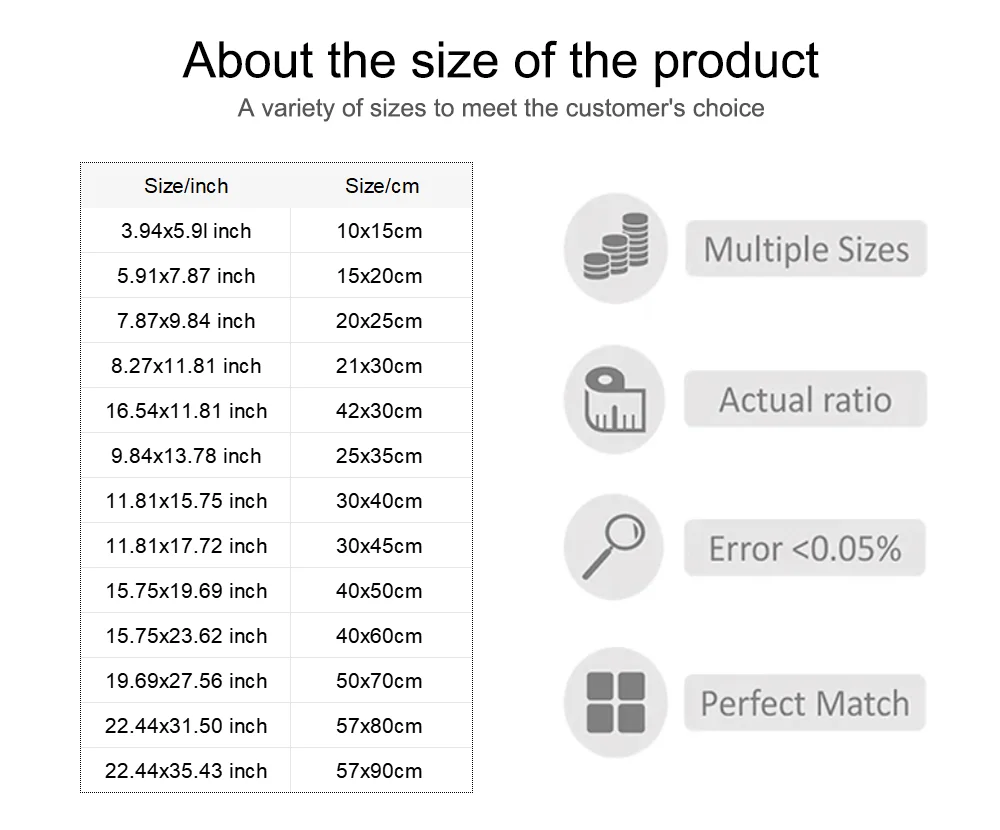Click the Size/inch column header
Image resolution: width=1000 pixels, height=830 pixels.
click(x=186, y=186)
